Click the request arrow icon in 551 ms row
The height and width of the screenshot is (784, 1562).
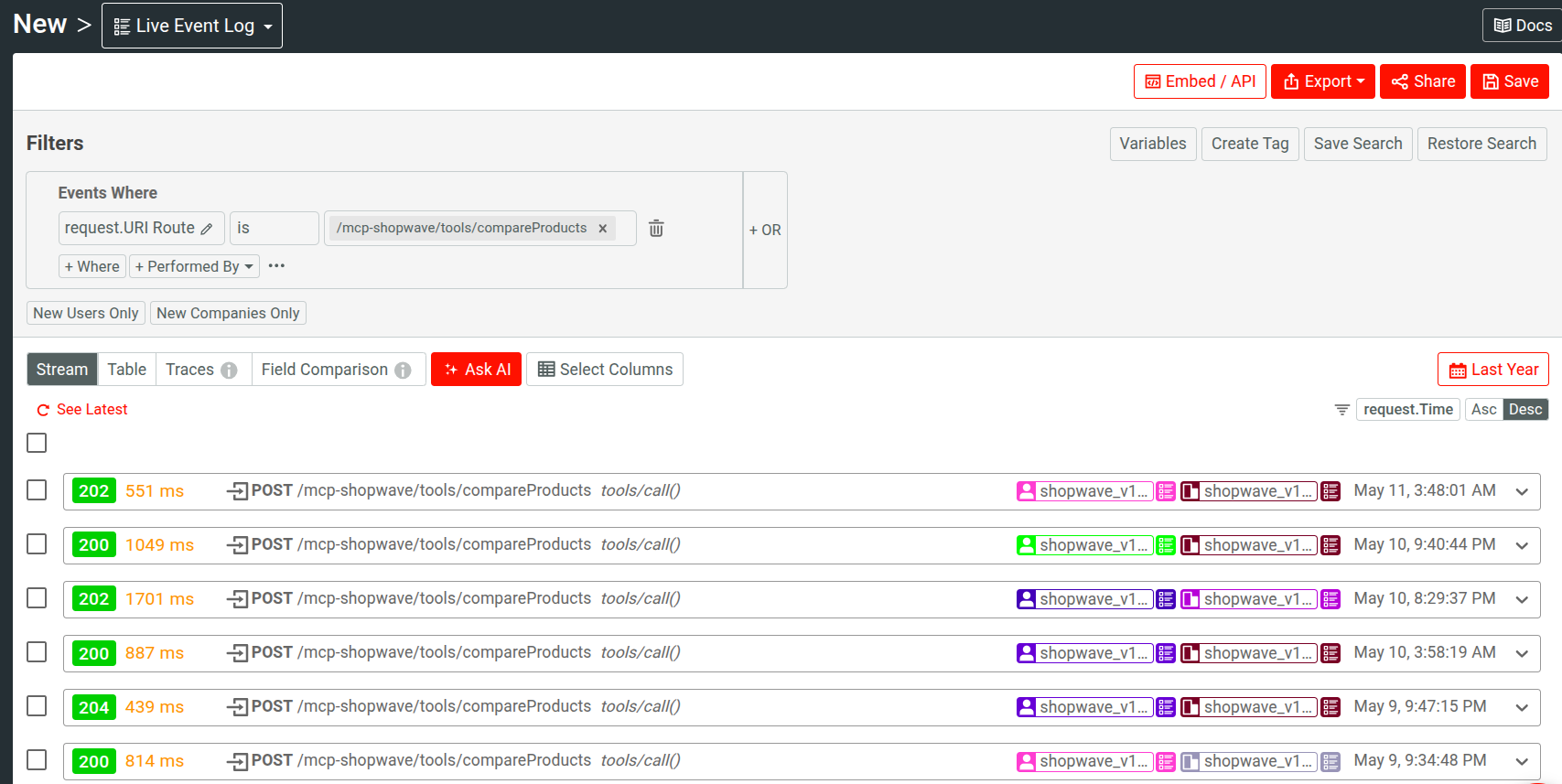[x=237, y=491]
